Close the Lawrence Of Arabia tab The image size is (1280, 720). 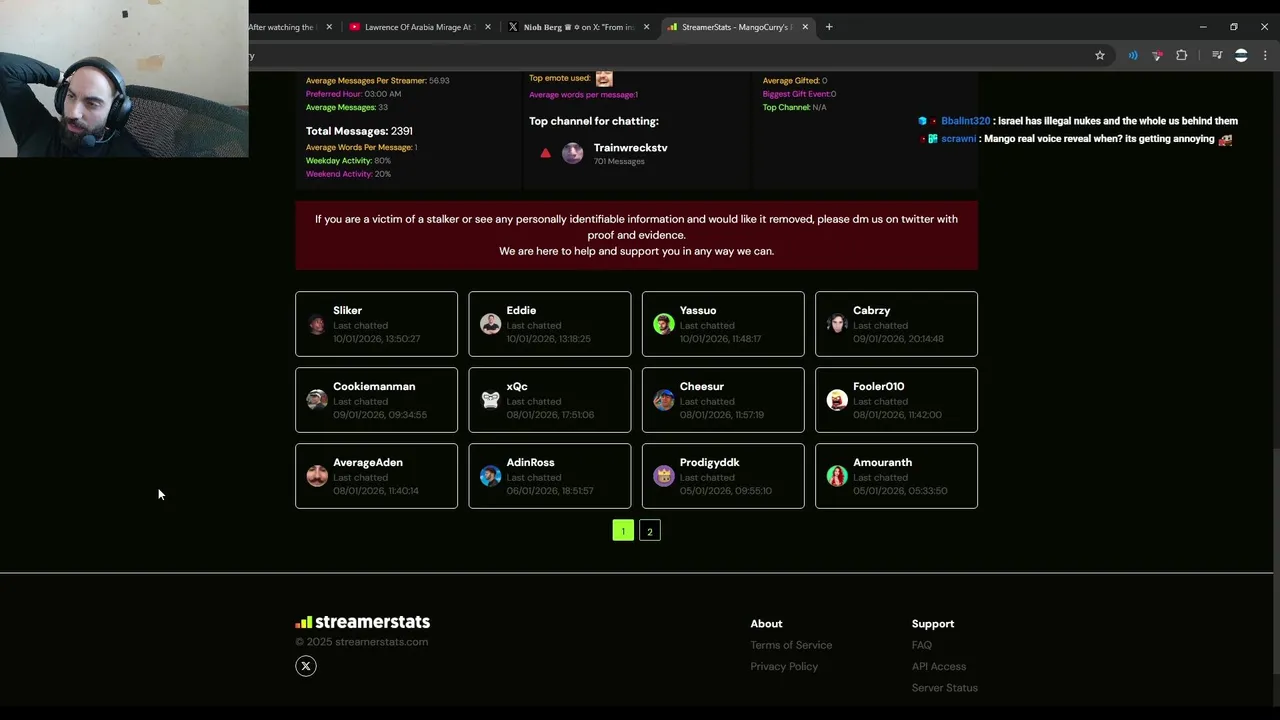point(488,27)
